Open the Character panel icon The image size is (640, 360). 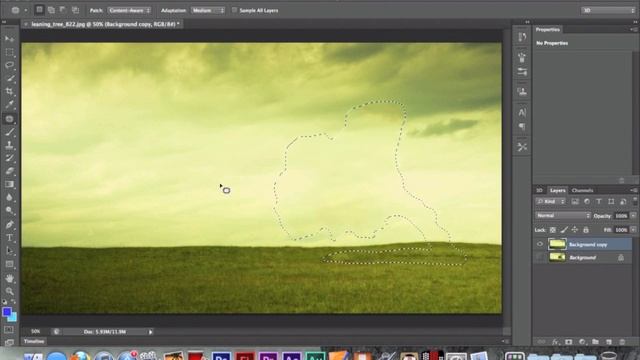pos(522,112)
